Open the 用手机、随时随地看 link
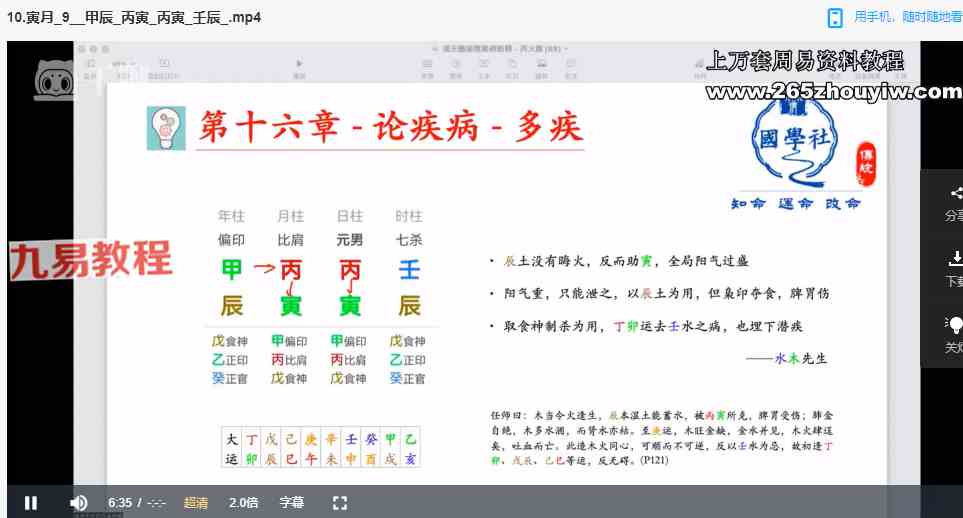The image size is (963, 518). pos(907,18)
